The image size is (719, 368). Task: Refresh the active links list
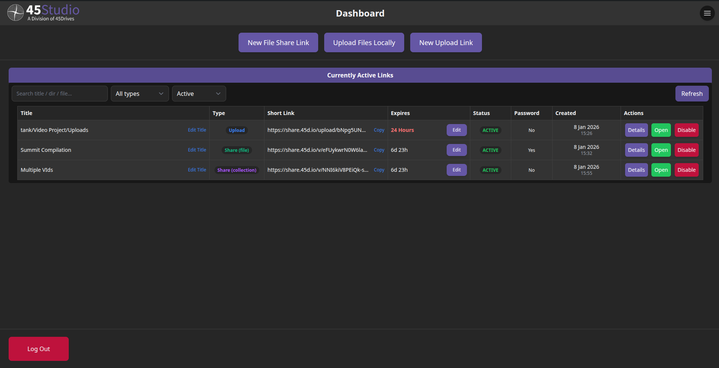[691, 93]
